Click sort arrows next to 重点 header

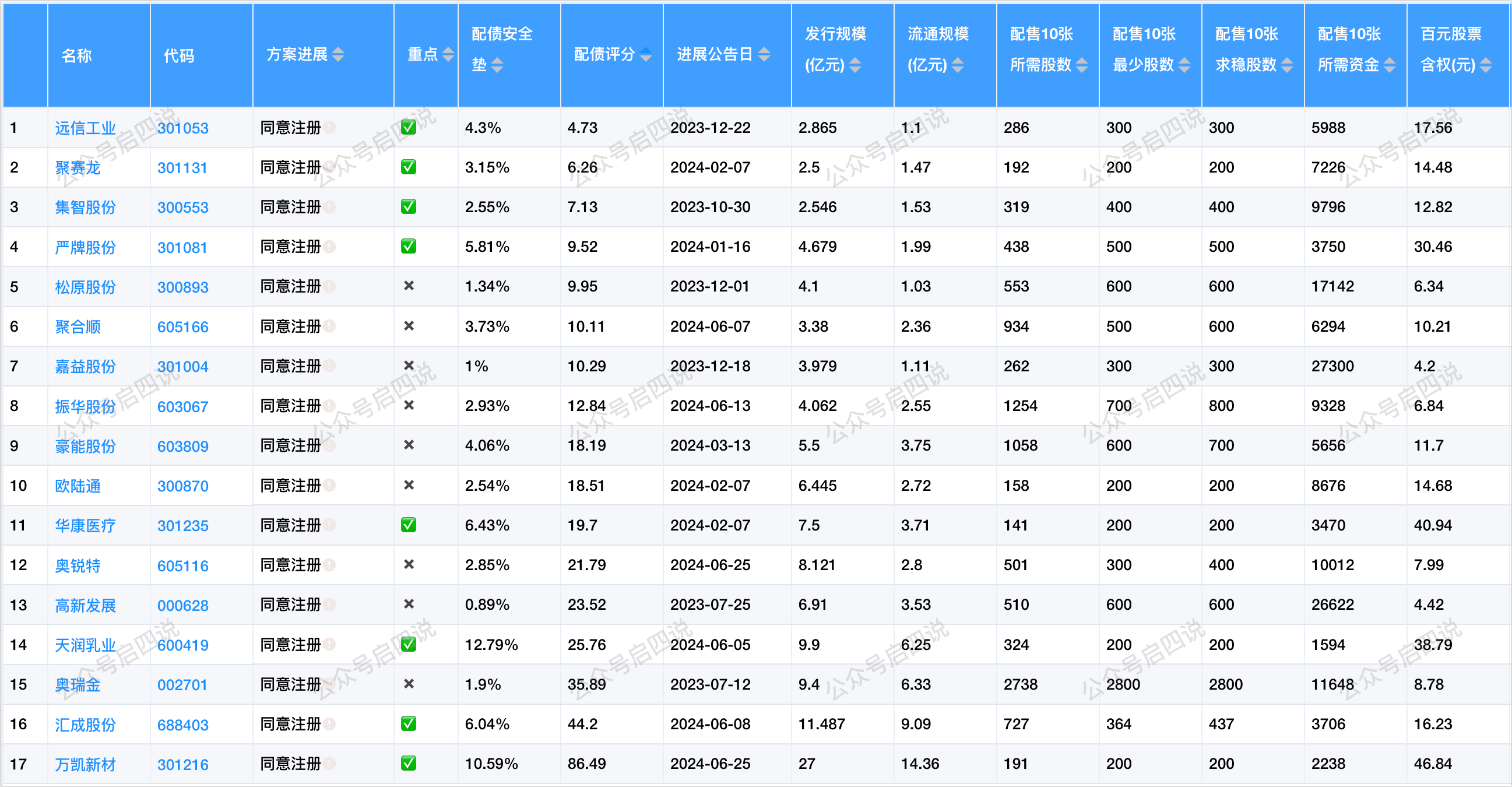pos(448,55)
